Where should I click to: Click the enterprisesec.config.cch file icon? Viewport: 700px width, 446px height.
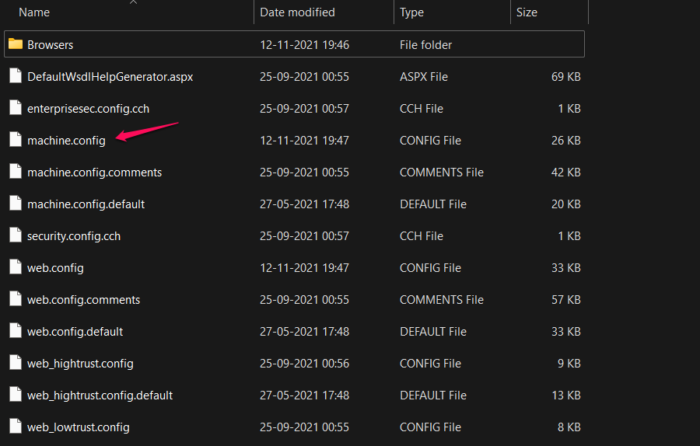pyautogui.click(x=14, y=108)
